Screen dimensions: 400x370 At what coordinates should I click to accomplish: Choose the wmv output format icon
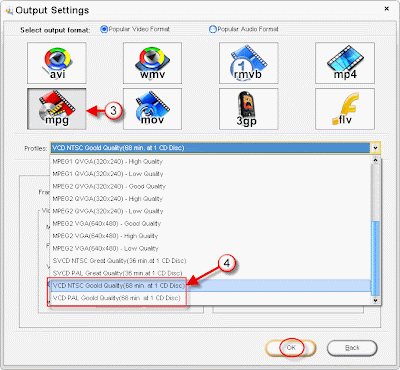click(152, 63)
